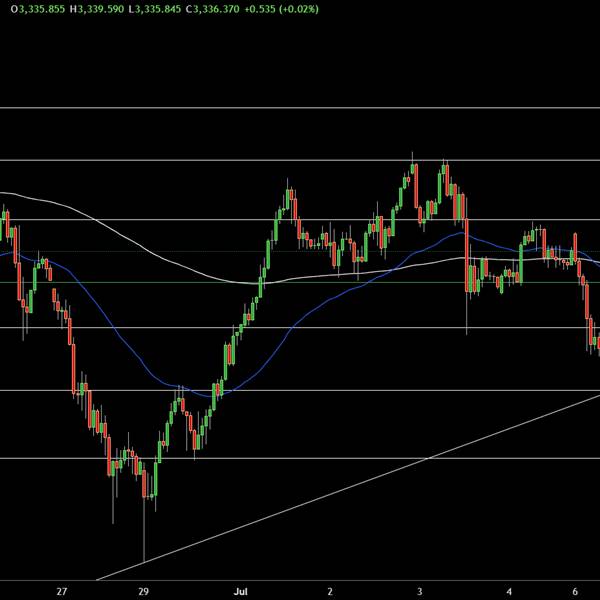Select the lowest horizontal level line
Screen dimensions: 600x600
300,458
